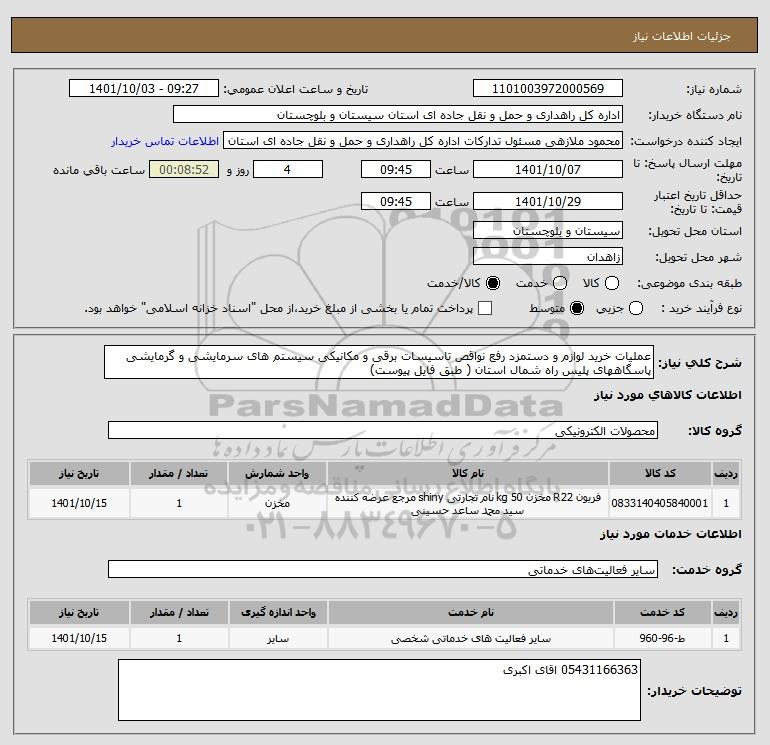Click the general need description text box
The image size is (770, 745).
pos(379,362)
